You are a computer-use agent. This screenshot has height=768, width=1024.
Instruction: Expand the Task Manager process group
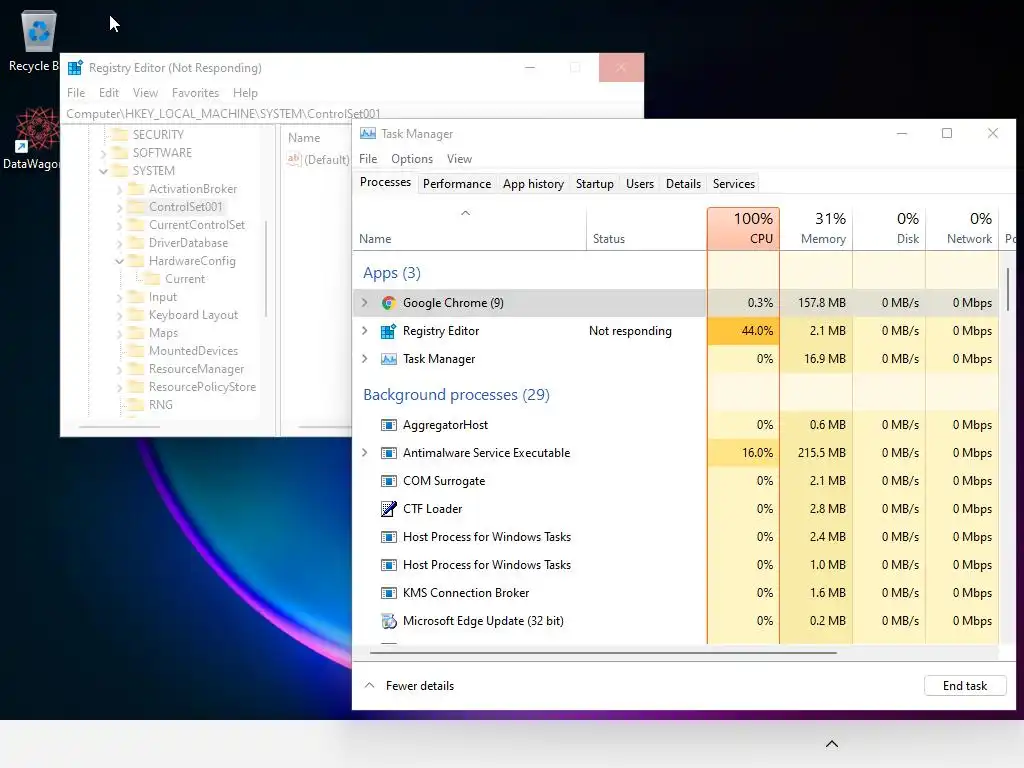click(x=365, y=359)
